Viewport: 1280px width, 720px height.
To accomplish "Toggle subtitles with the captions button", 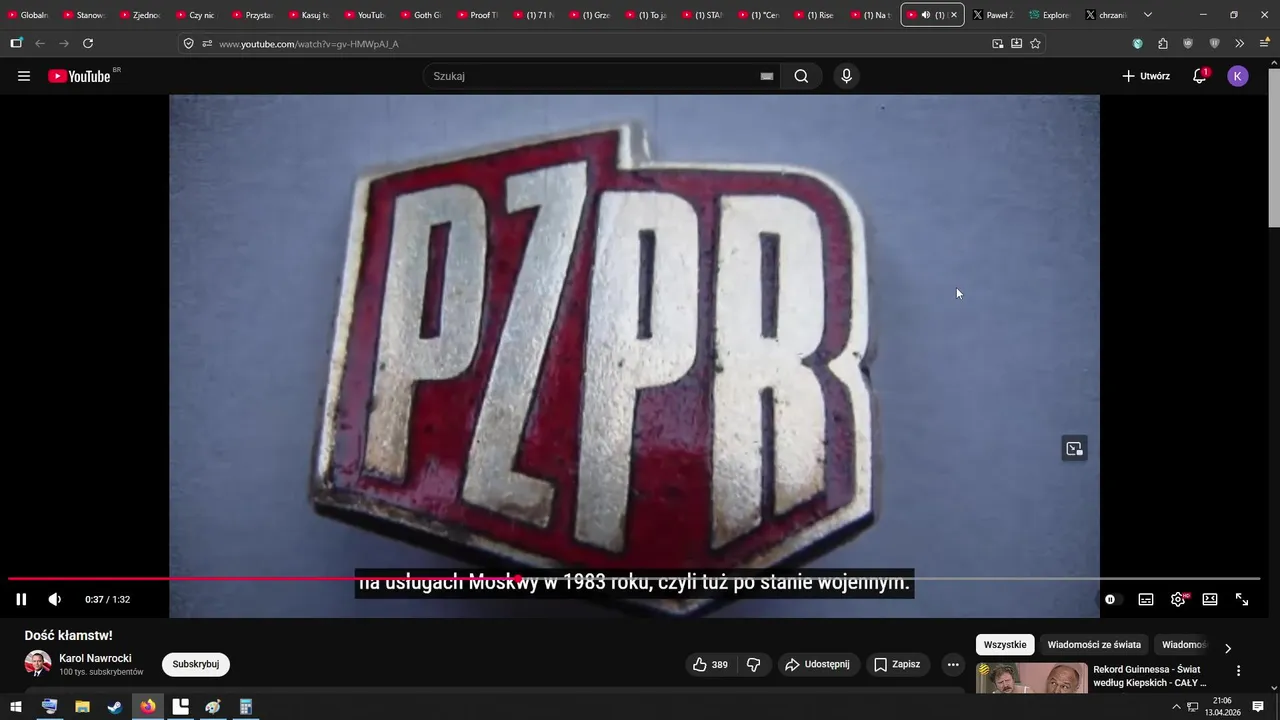I will pos(1146,599).
